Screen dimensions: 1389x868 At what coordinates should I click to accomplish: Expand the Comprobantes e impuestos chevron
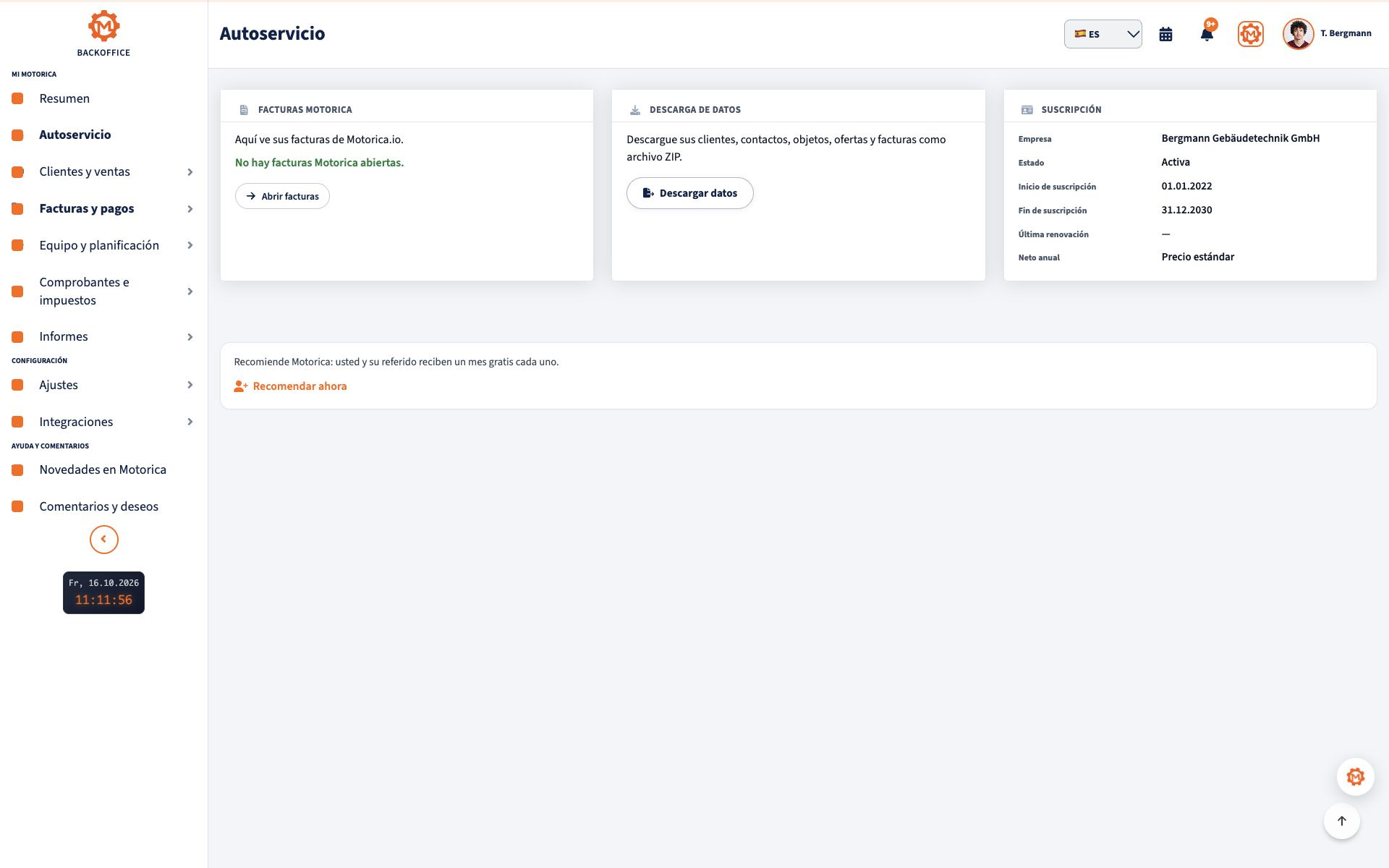click(190, 292)
